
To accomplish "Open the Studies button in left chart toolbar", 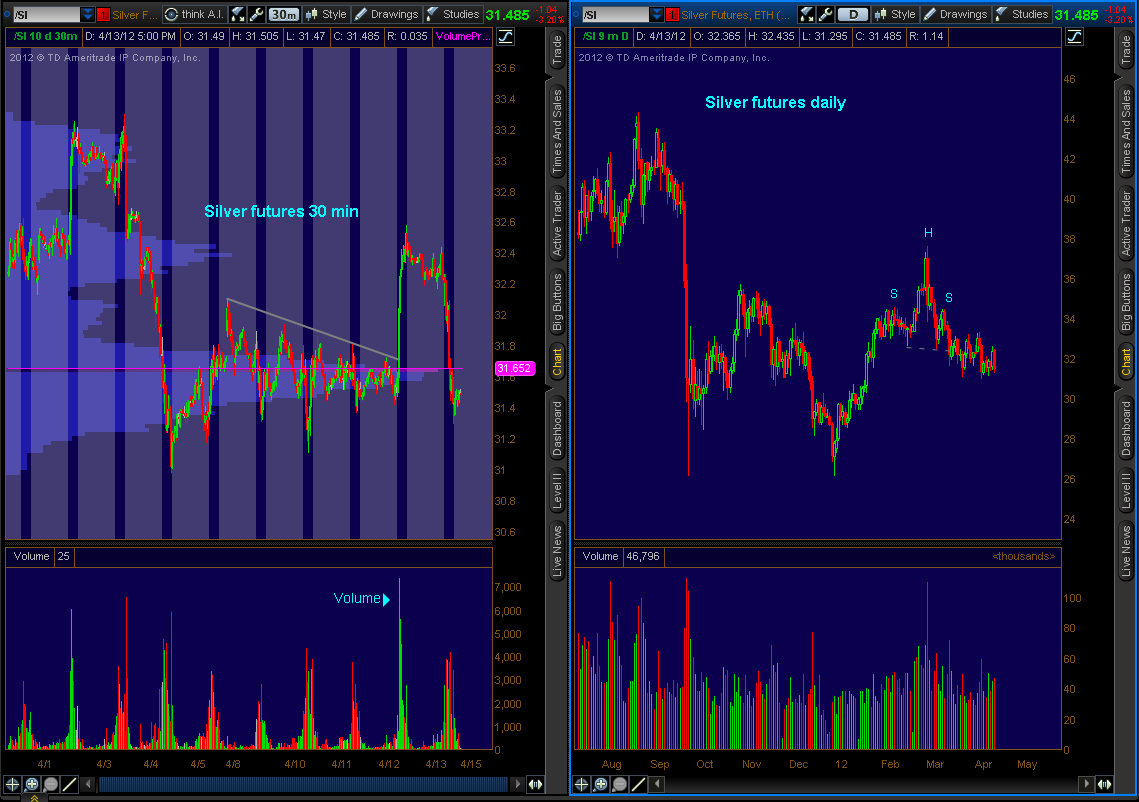I will (453, 14).
